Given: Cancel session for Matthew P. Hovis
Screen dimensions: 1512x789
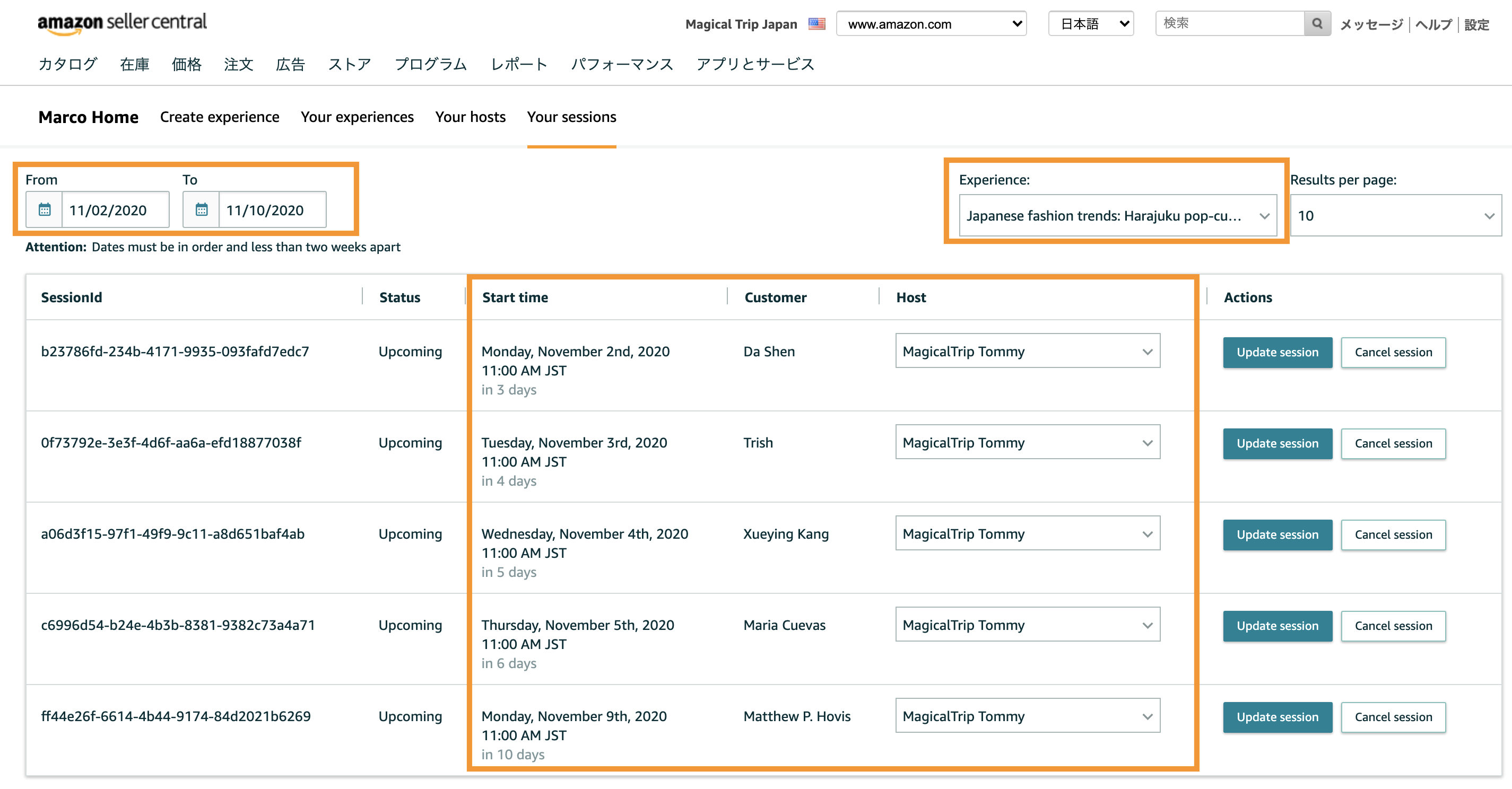Looking at the screenshot, I should point(1393,717).
